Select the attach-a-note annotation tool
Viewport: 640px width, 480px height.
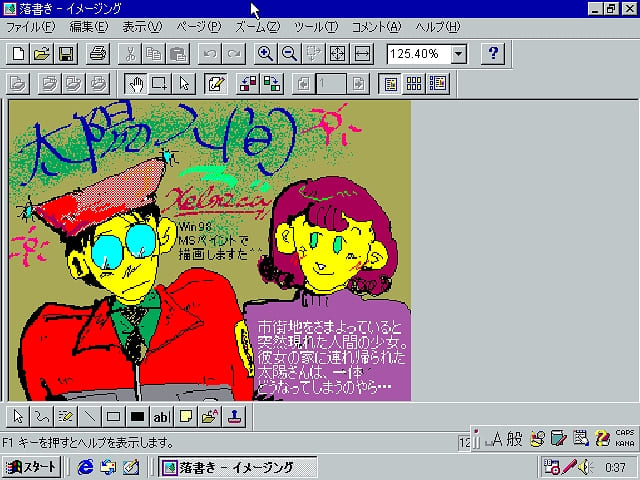(186, 416)
